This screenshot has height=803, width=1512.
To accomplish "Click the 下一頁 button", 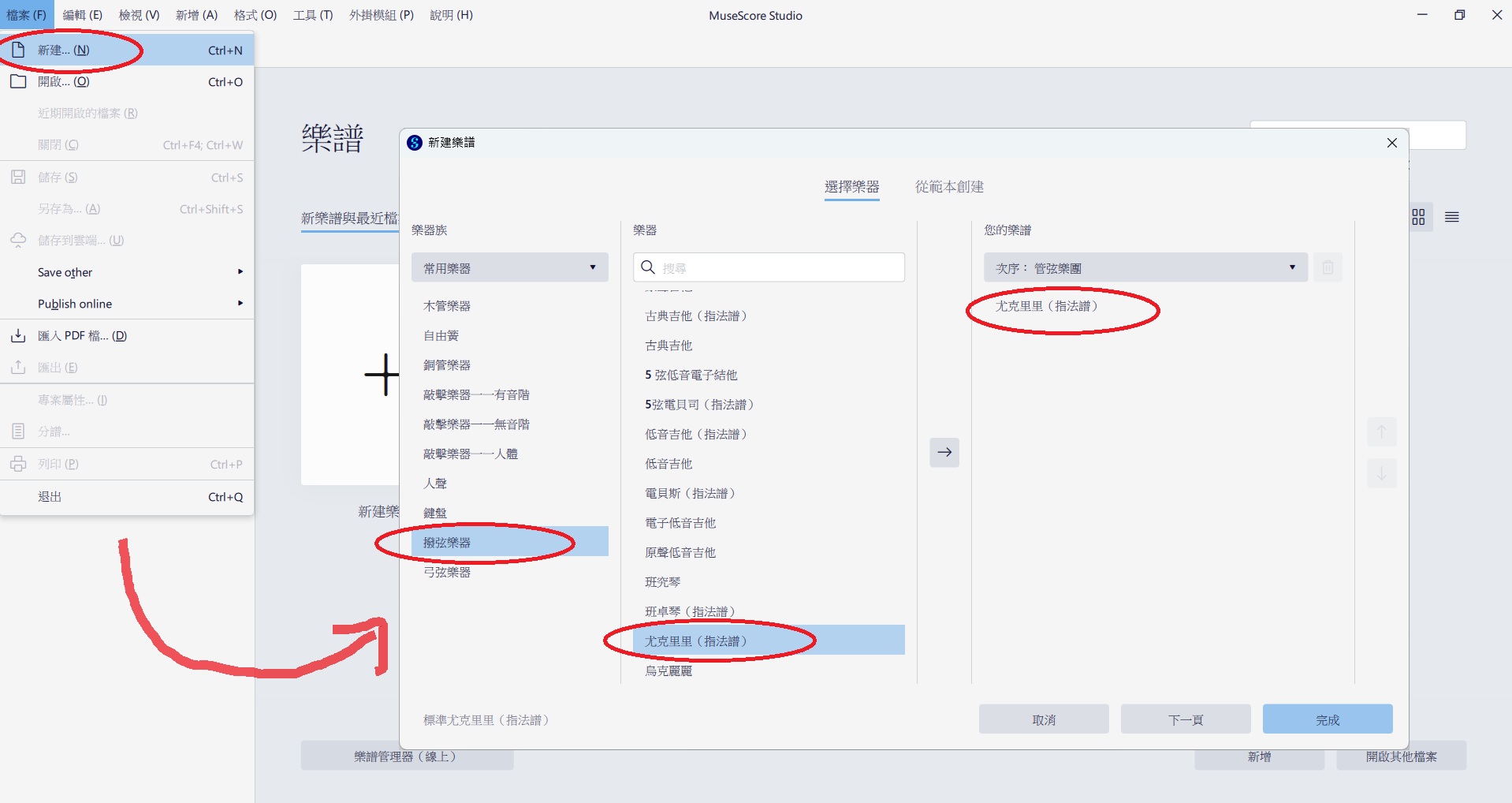I will click(1185, 719).
